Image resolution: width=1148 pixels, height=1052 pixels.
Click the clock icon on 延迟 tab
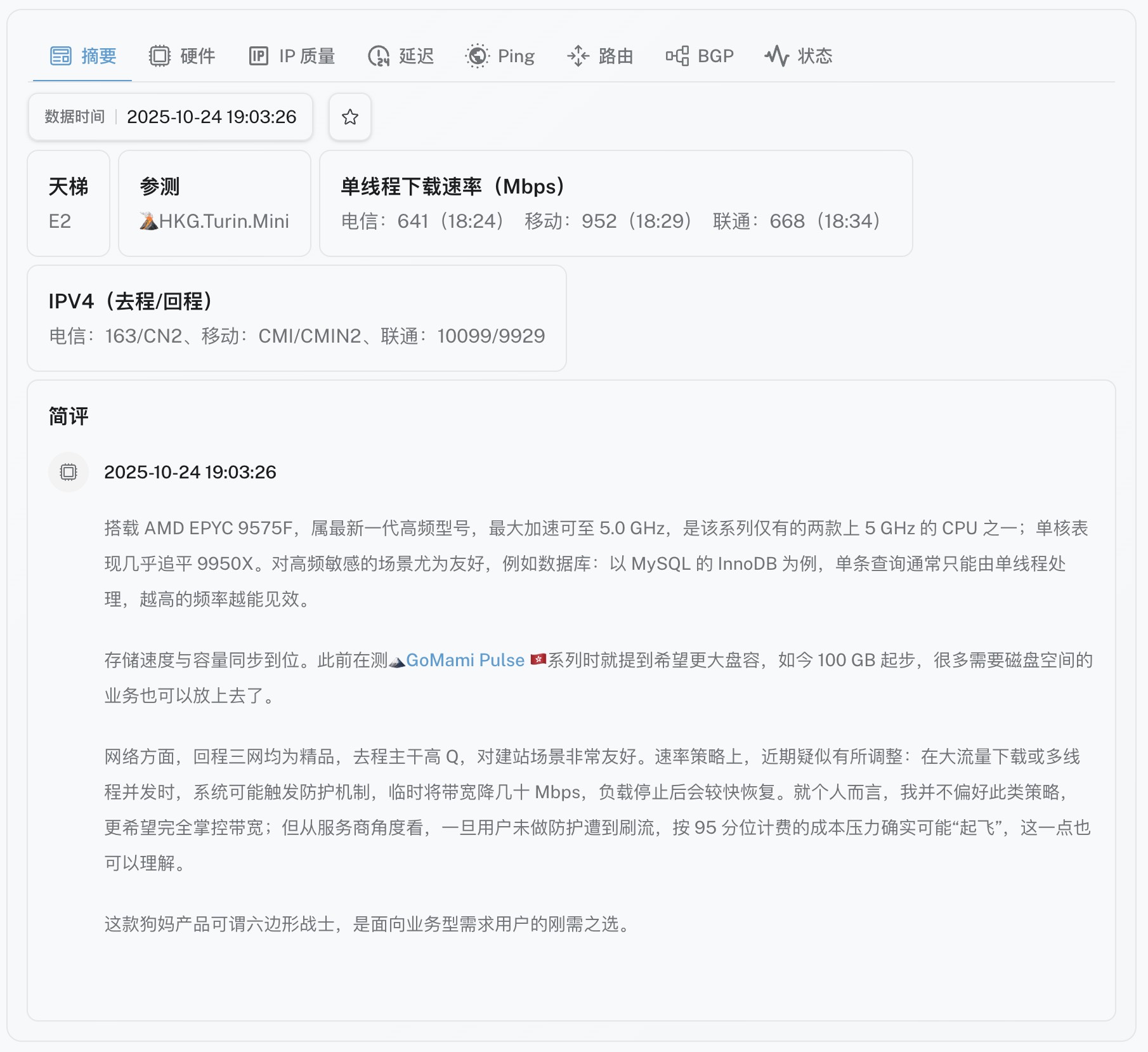coord(379,56)
